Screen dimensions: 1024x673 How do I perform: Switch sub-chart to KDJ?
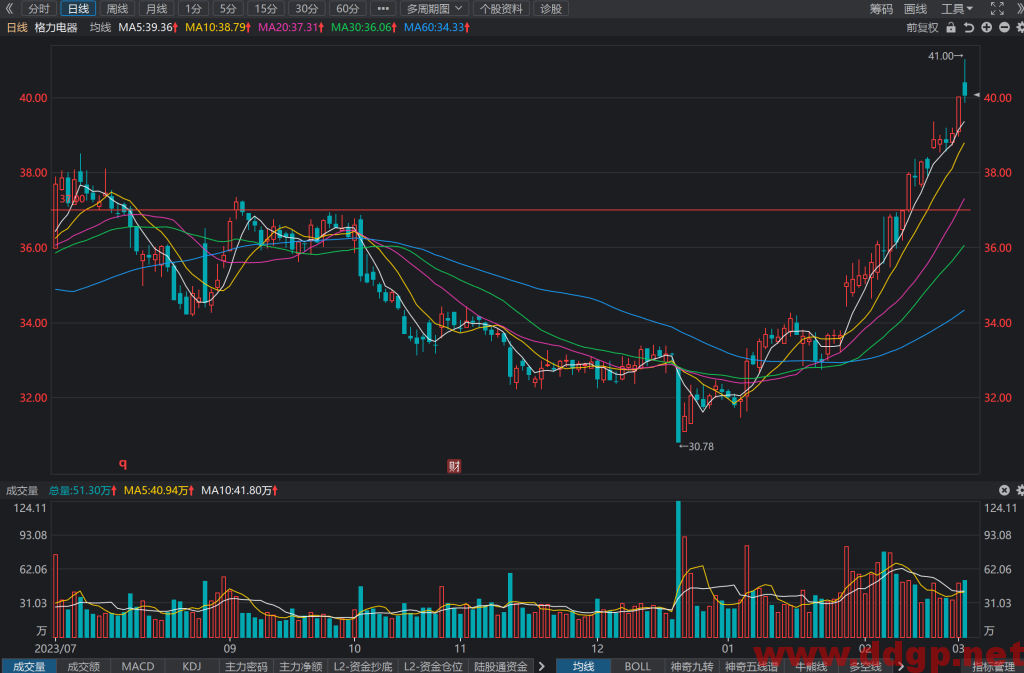point(191,666)
